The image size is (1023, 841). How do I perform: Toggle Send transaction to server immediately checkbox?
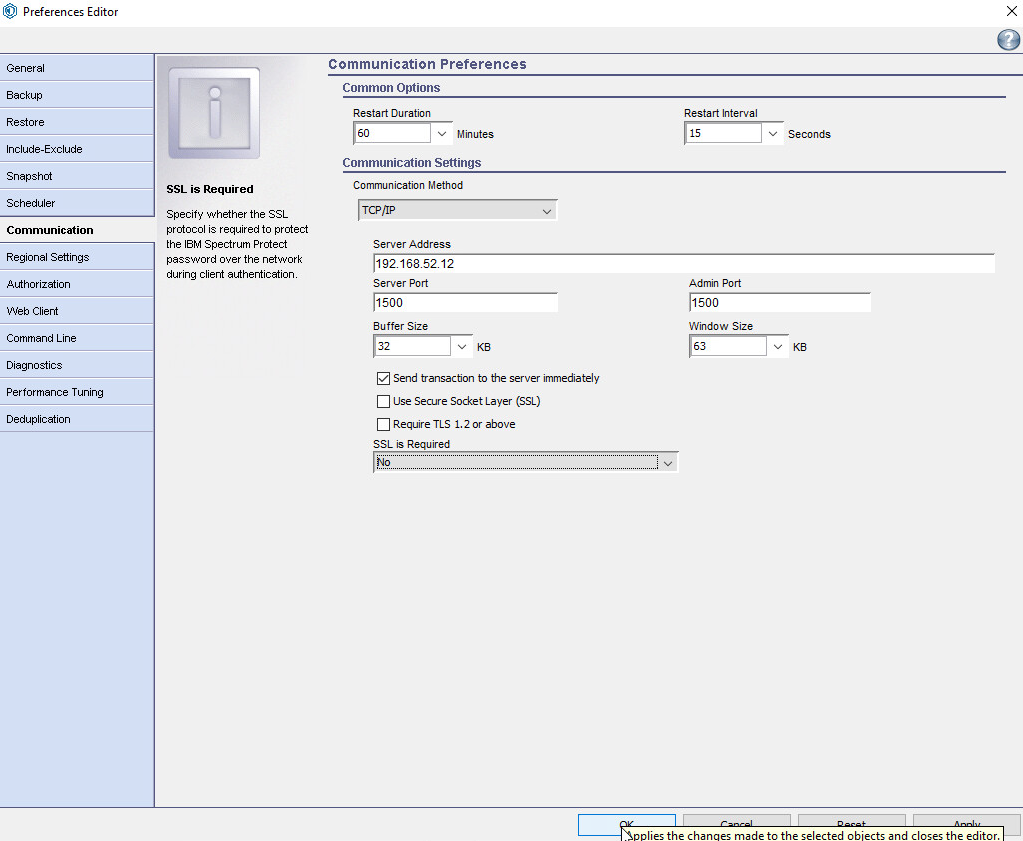[x=383, y=378]
